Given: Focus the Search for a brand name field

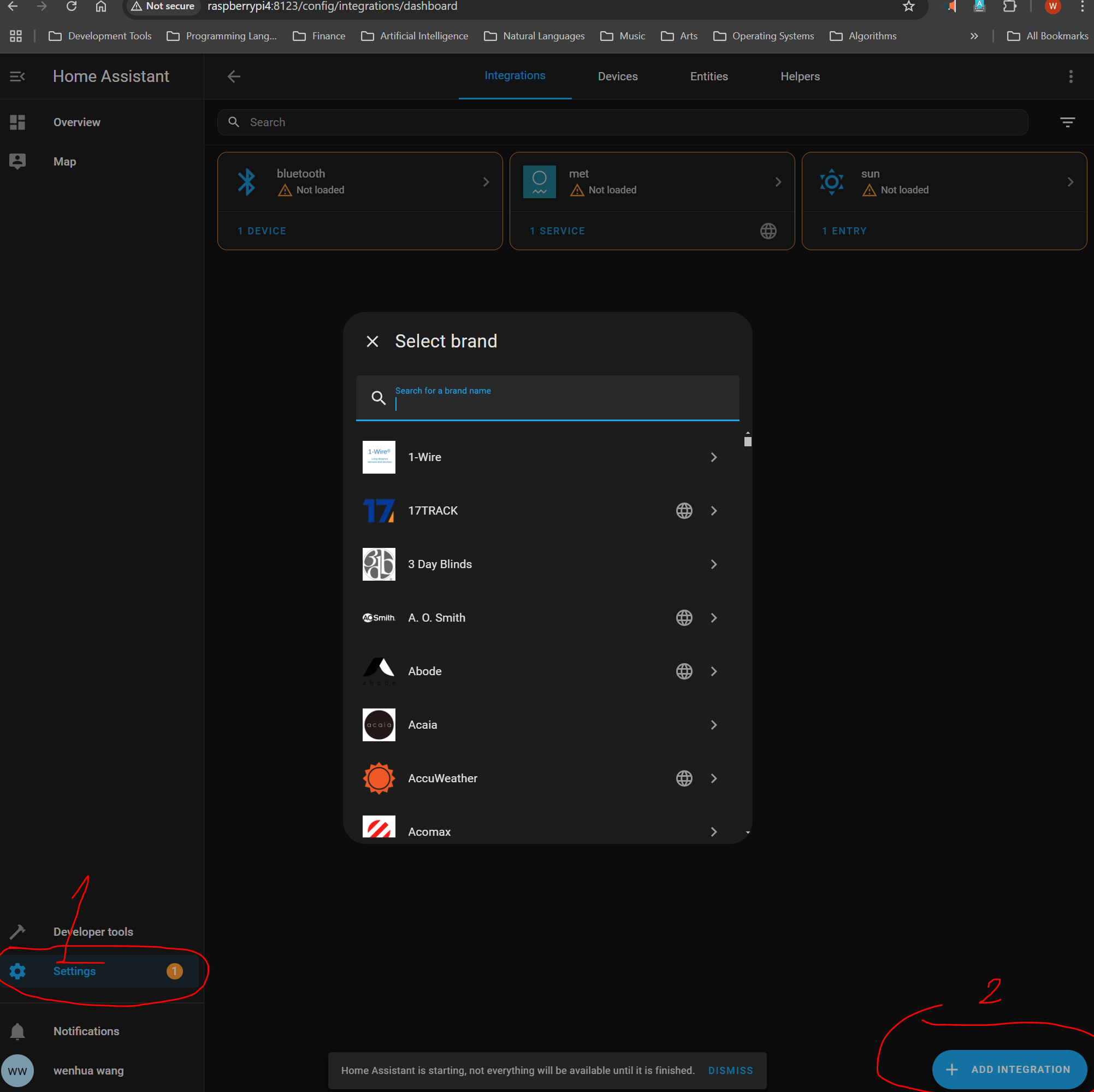Looking at the screenshot, I should pos(547,398).
